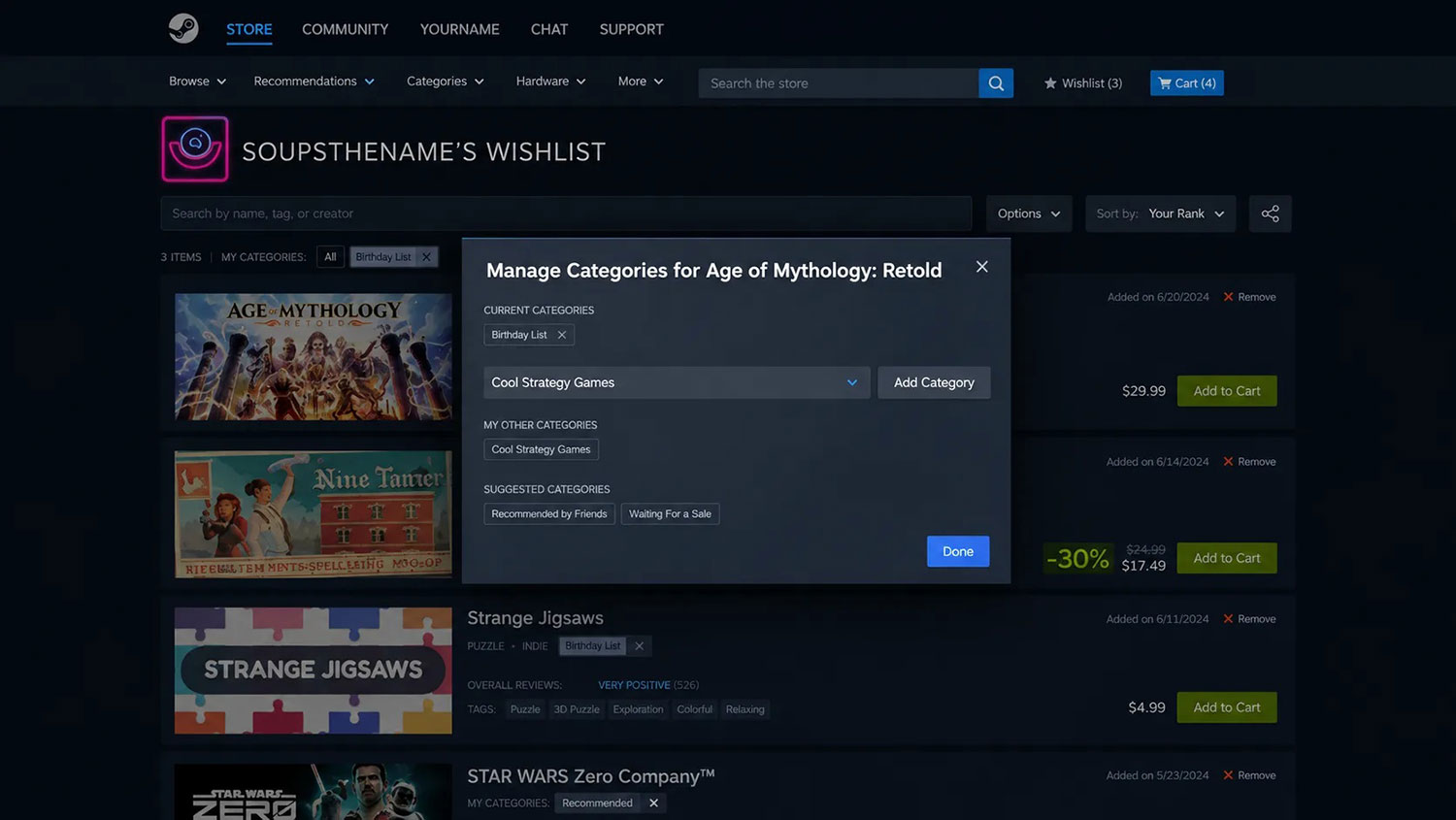Click the VERY POSITIVE reviews link
This screenshot has width=1456, height=820.
634,685
